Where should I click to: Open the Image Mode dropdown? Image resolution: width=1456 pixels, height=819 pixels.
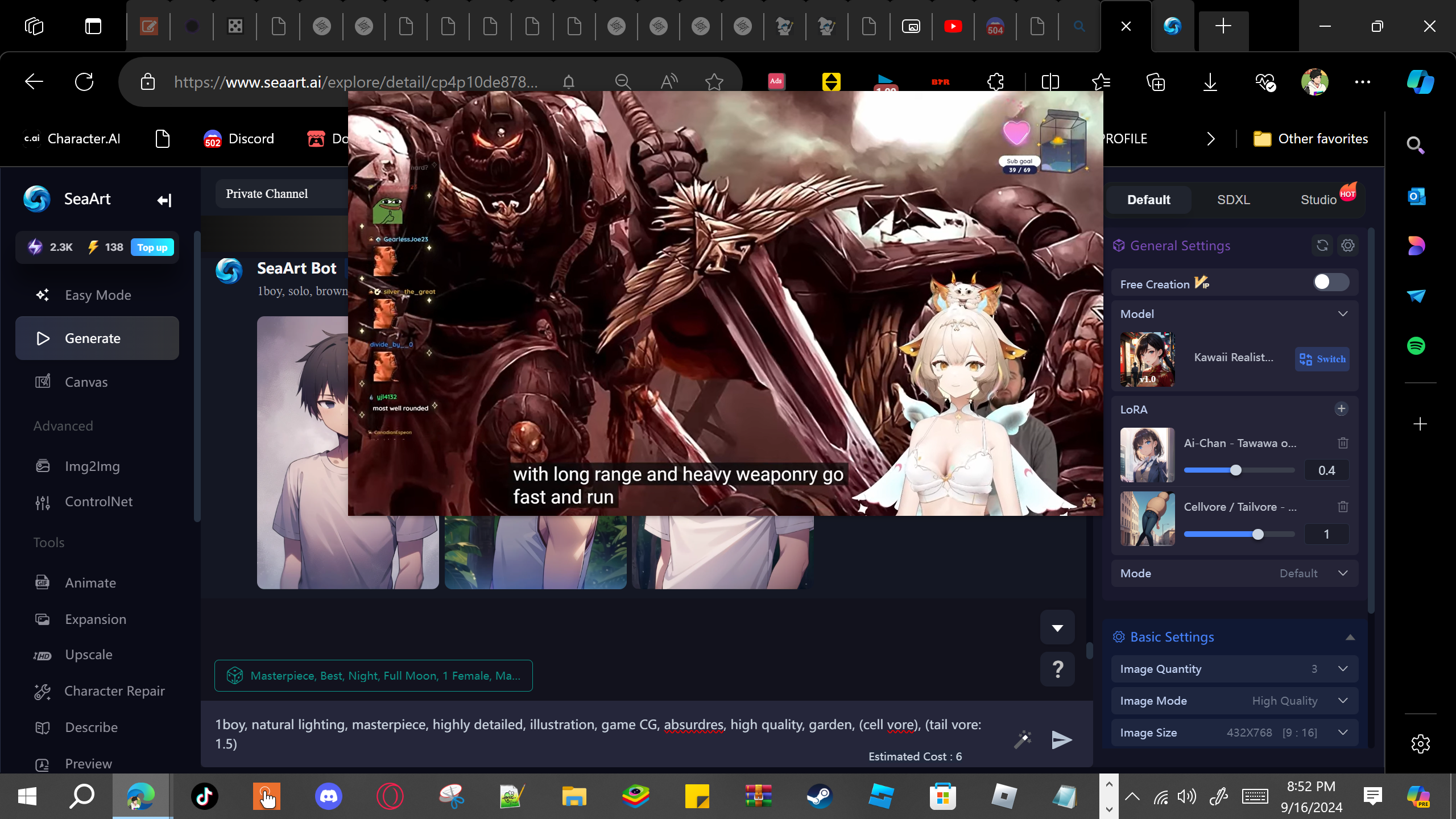1235,701
